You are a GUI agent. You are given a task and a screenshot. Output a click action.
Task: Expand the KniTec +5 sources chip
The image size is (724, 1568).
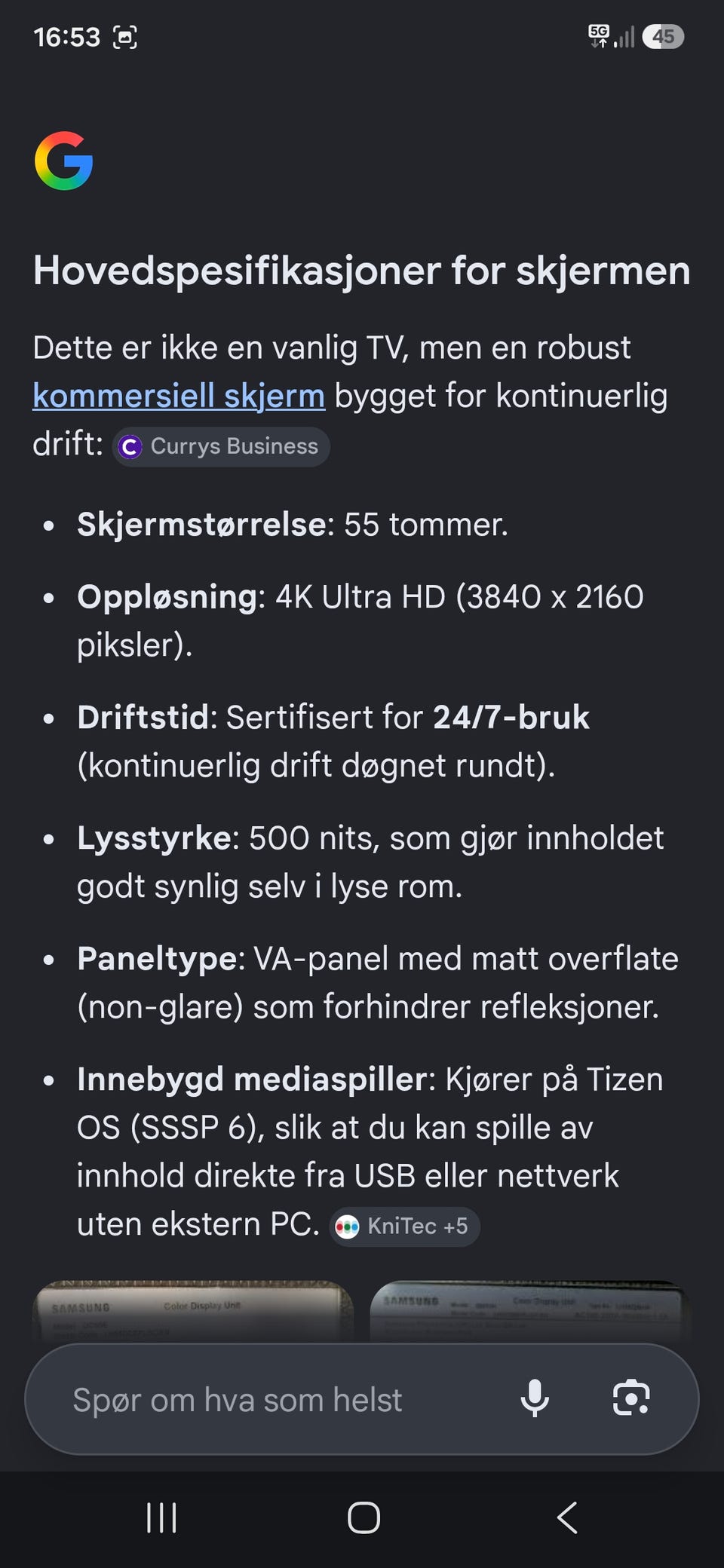click(x=404, y=1227)
